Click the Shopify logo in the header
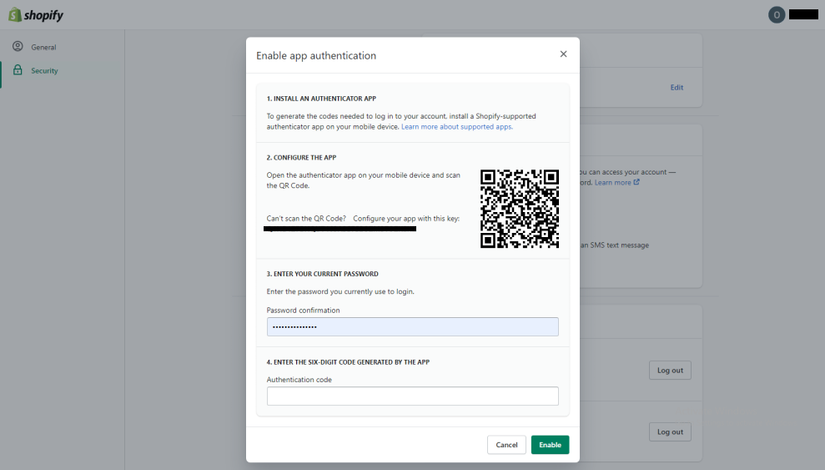The height and width of the screenshot is (470, 825). coord(35,15)
